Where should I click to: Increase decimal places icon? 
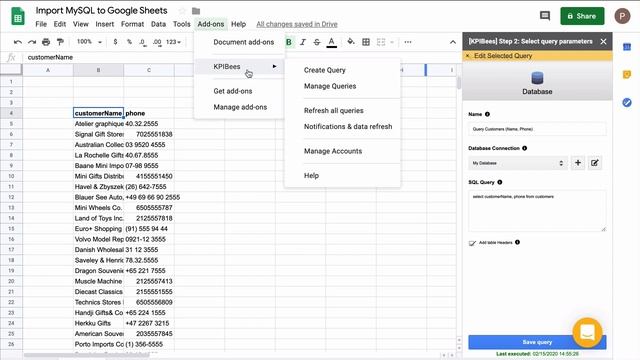coord(157,42)
